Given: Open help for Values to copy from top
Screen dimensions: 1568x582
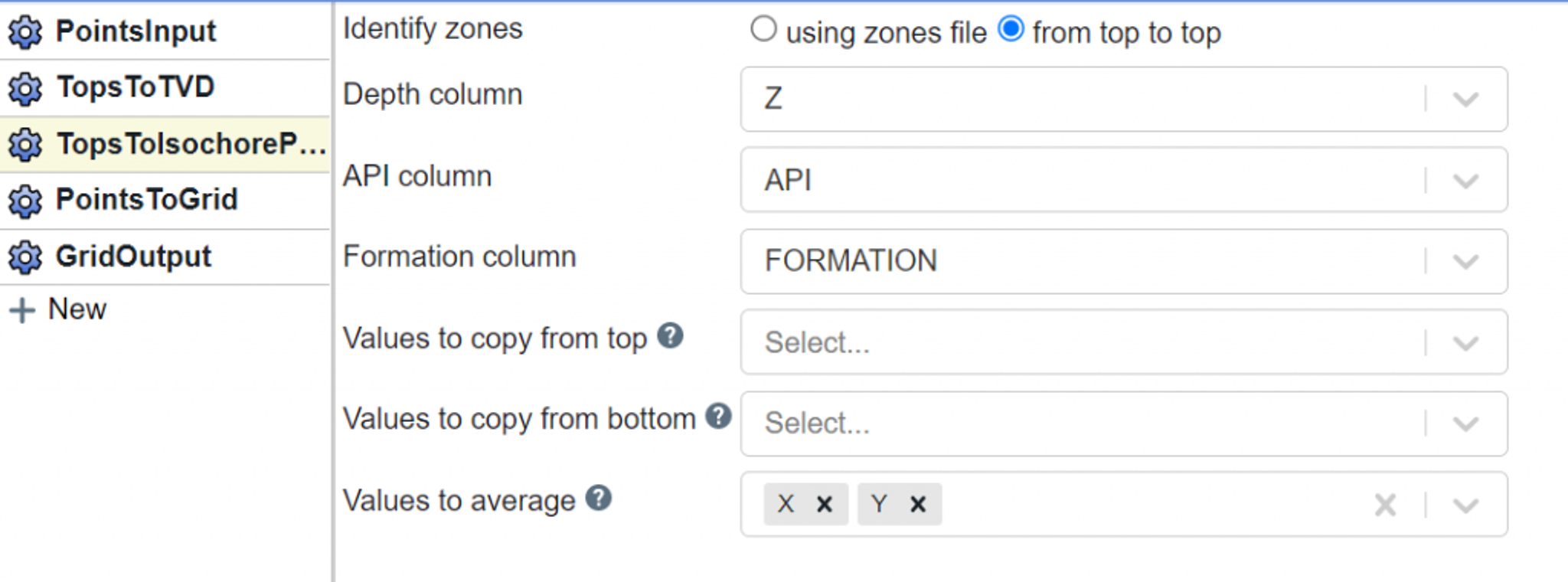Looking at the screenshot, I should (x=670, y=335).
